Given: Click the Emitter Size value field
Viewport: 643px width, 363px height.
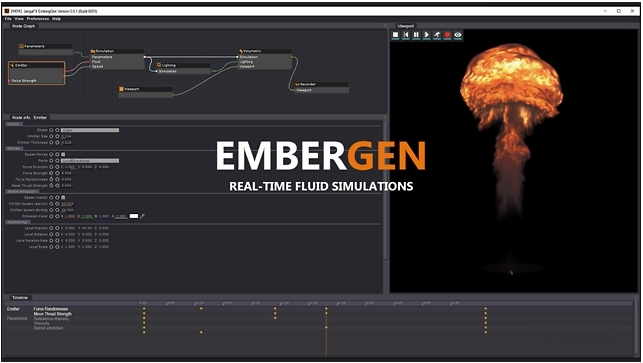Looking at the screenshot, I should [x=66, y=136].
